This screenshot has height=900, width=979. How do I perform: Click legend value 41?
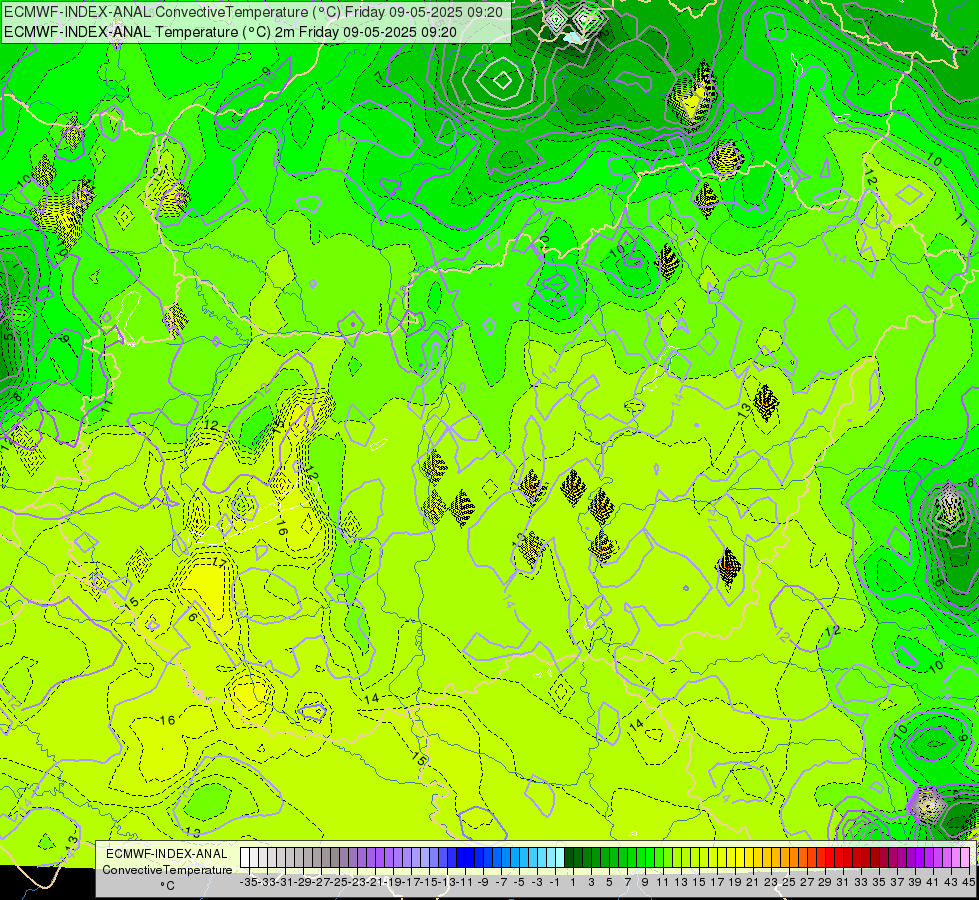pyautogui.click(x=933, y=882)
